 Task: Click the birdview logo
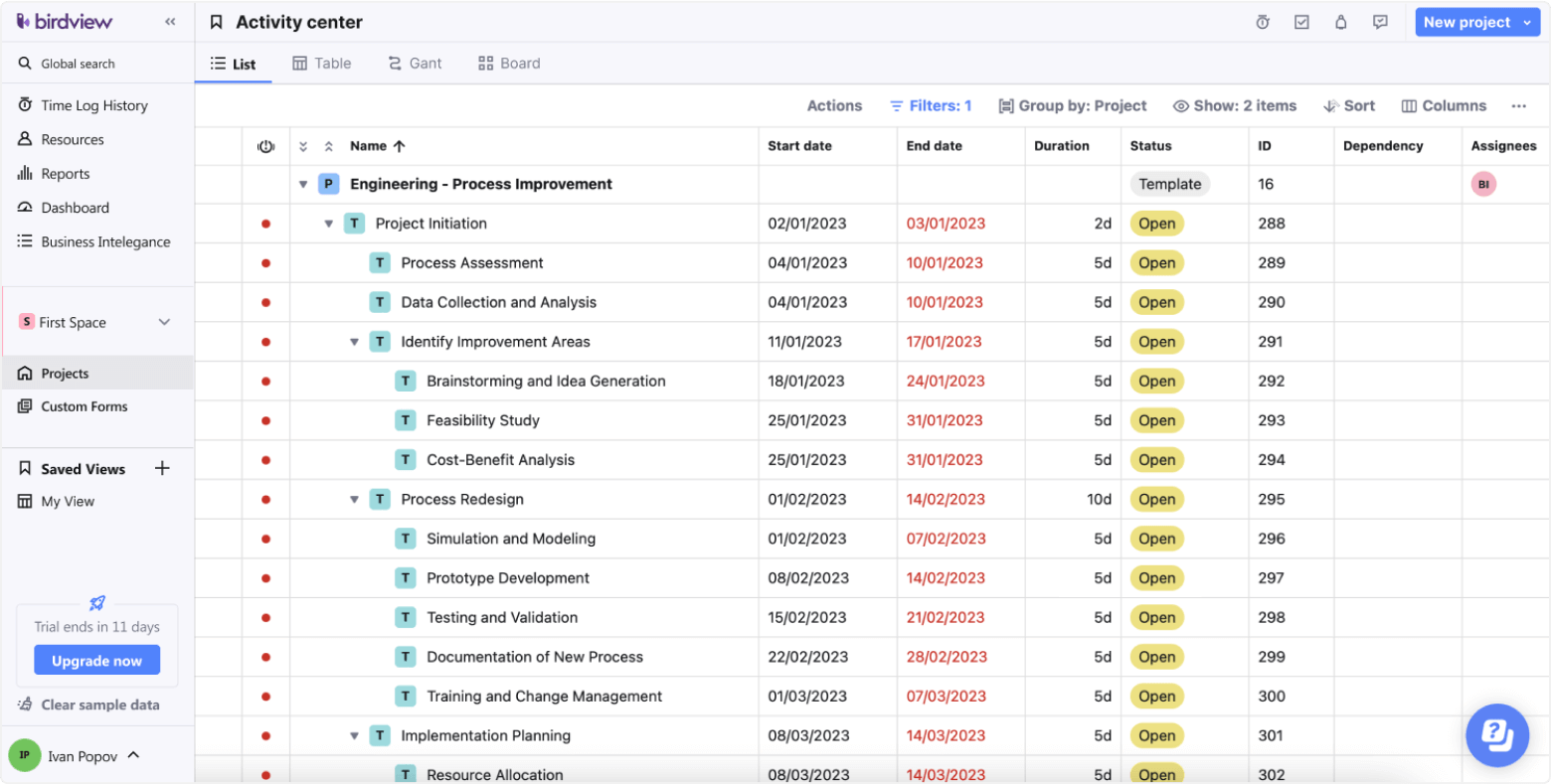[x=65, y=21]
